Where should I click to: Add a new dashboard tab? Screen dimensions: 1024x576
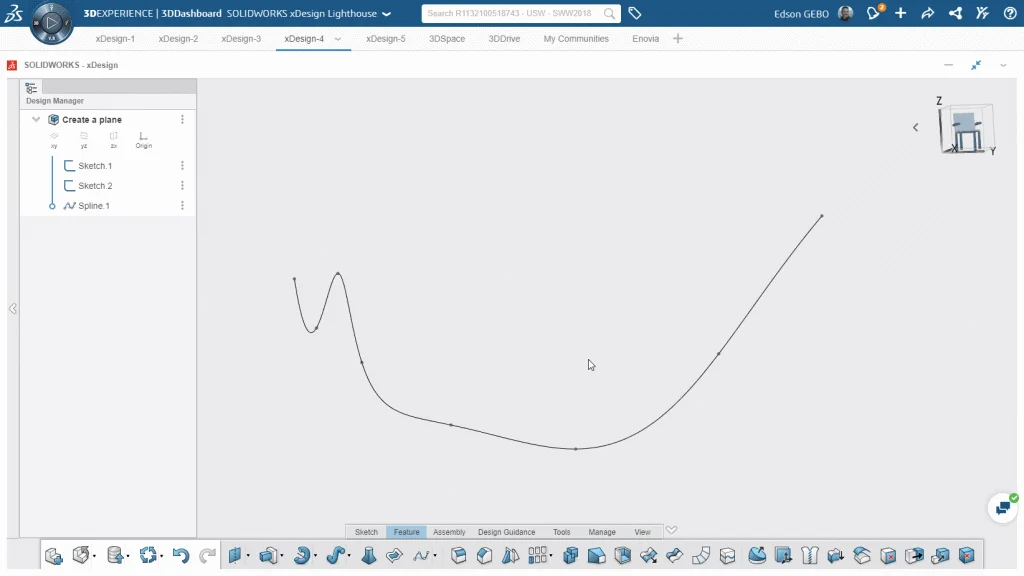(x=678, y=39)
